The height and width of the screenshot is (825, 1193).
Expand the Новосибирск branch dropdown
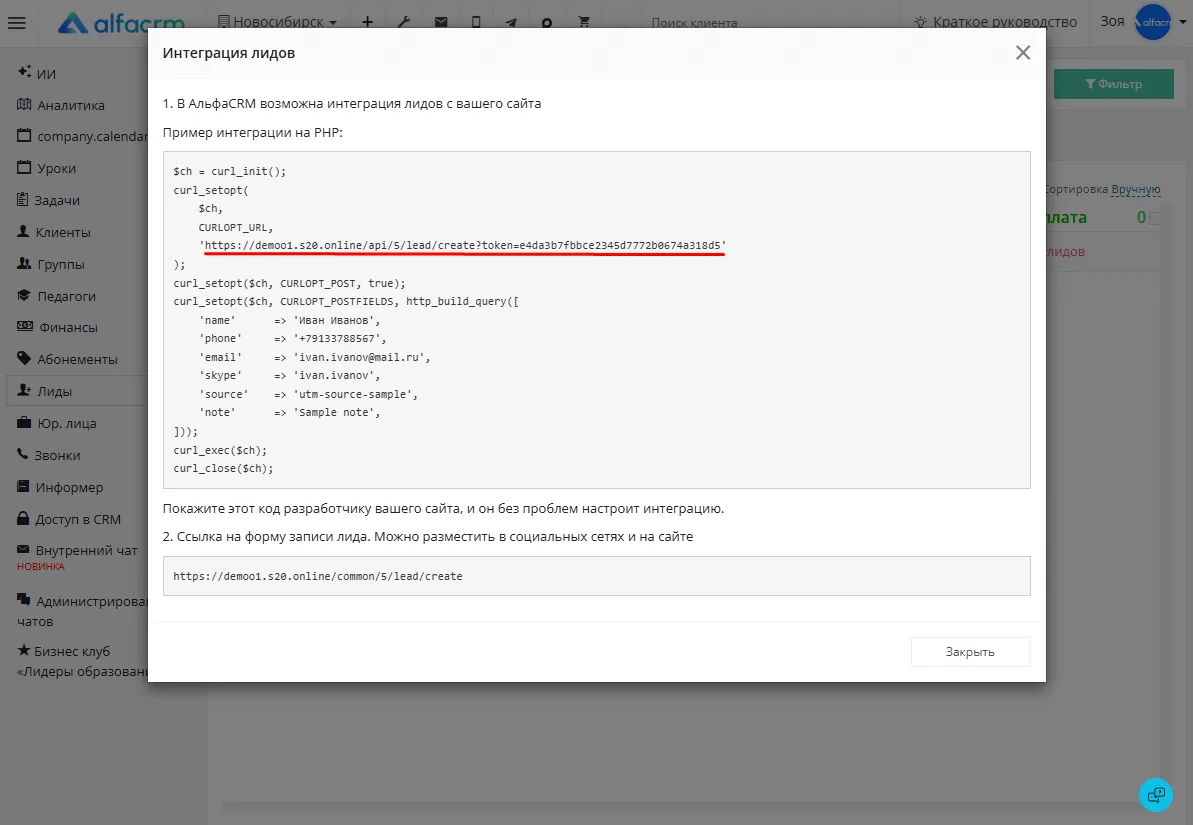pyautogui.click(x=278, y=22)
